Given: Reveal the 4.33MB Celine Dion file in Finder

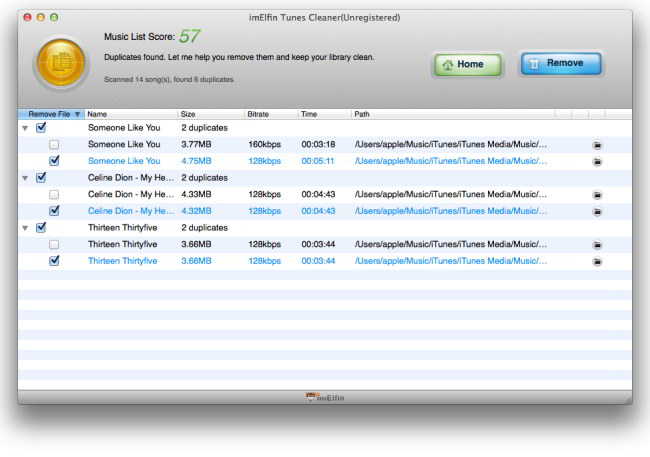Looking at the screenshot, I should pyautogui.click(x=597, y=194).
